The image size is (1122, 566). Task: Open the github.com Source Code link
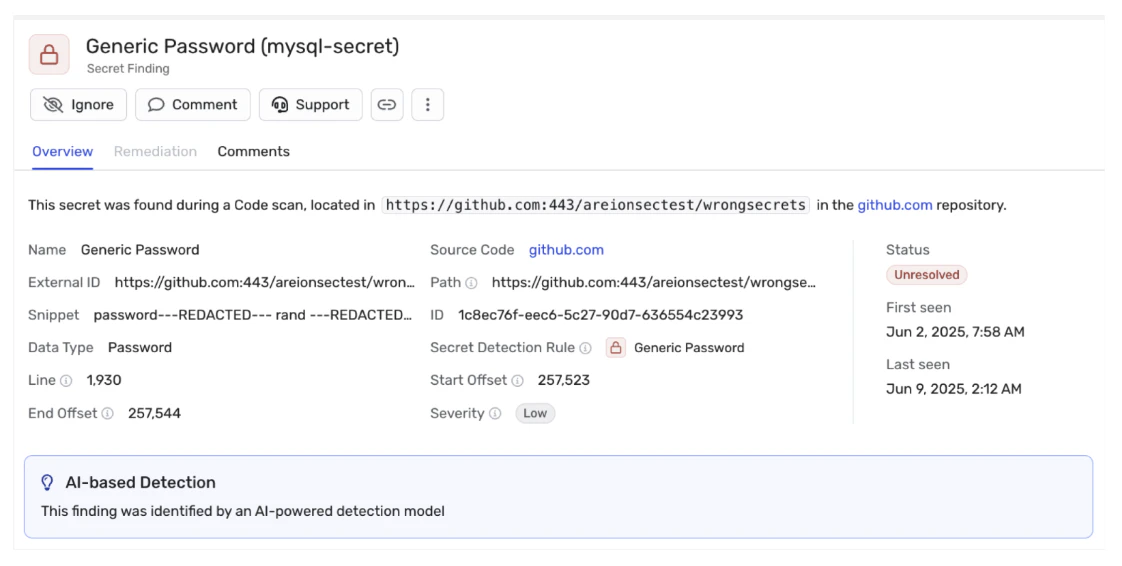coord(566,250)
